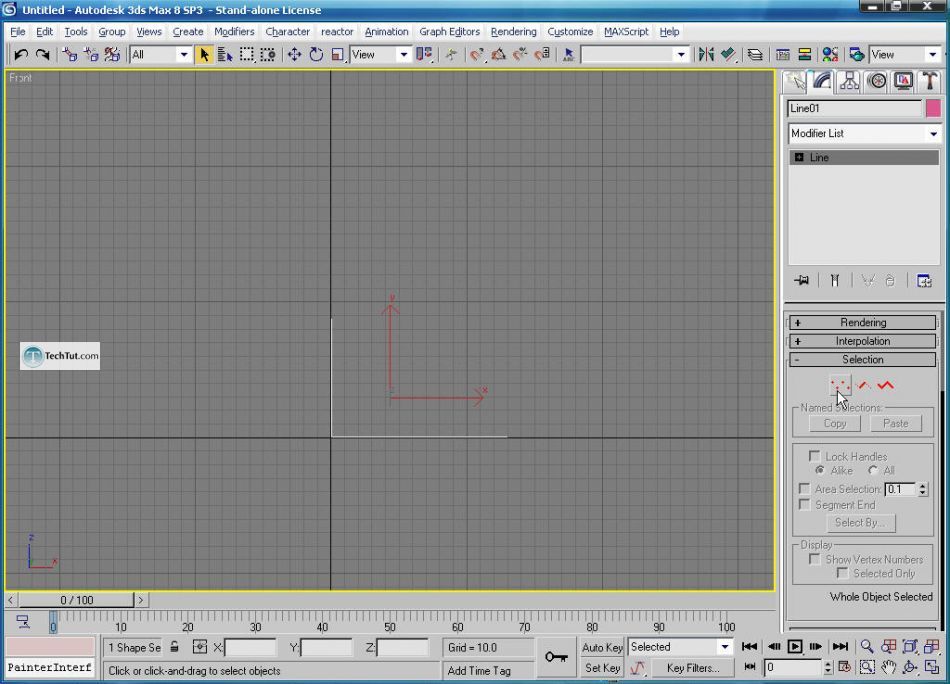Select the Alike radio button

tap(820, 470)
